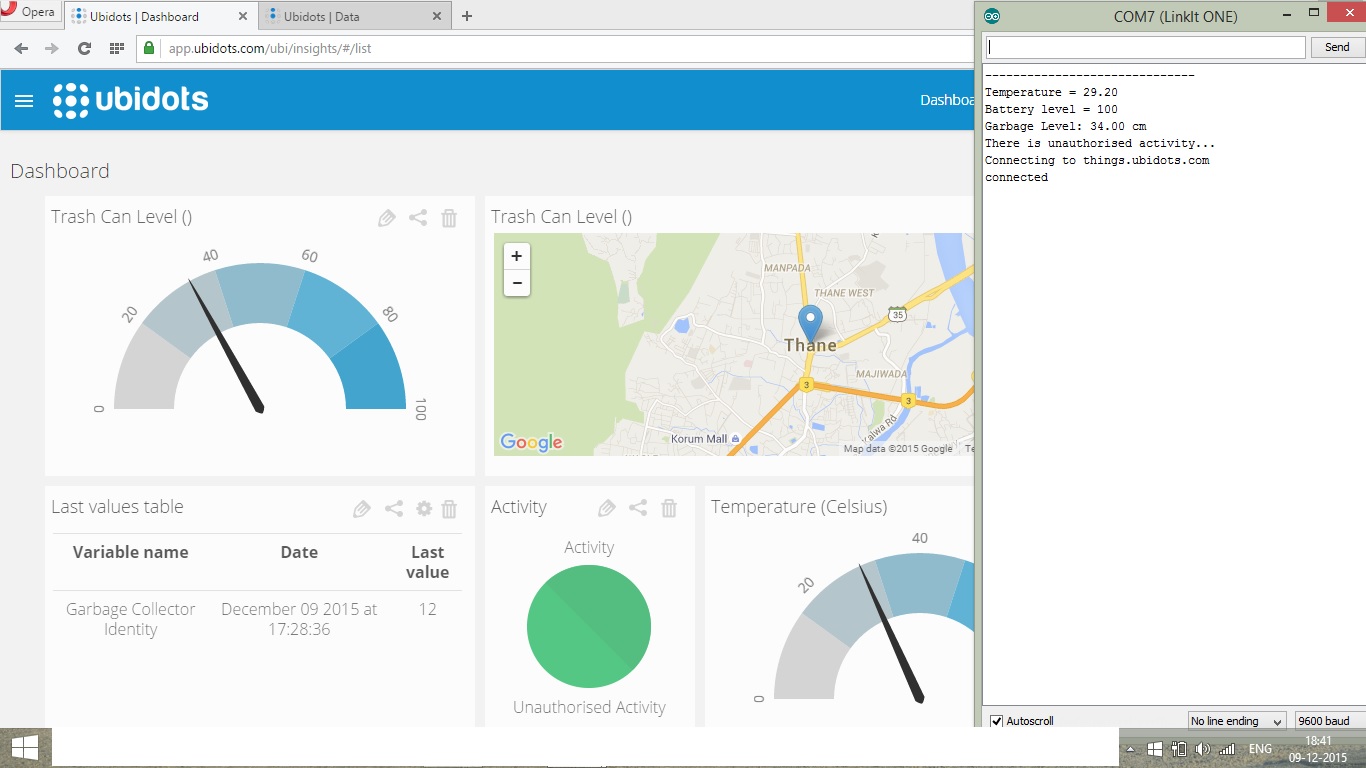
Task: Click the Temperature gauge needle
Action: pos(891,634)
